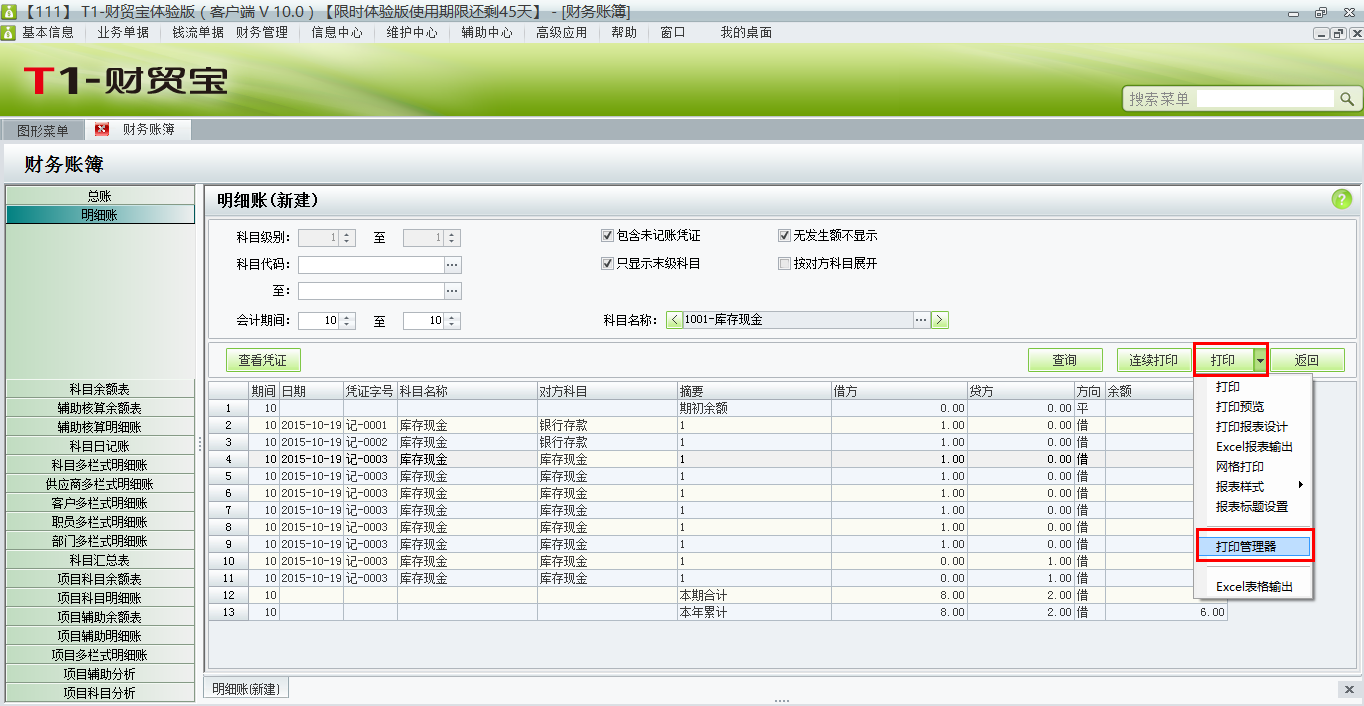Open 财务管理 menu
This screenshot has width=1364, height=706.
tap(262, 32)
